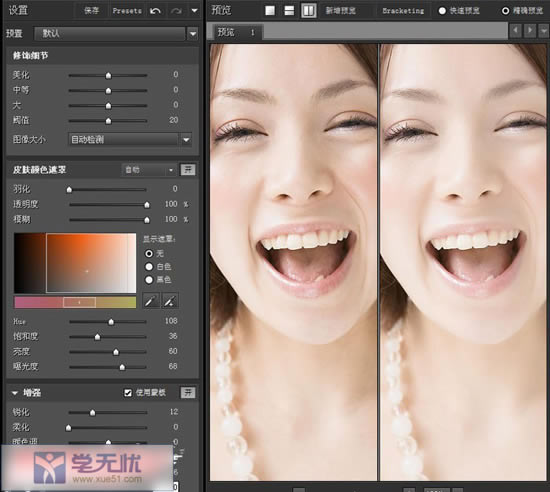The width and height of the screenshot is (550, 492).
Task: Click the Hue slider handle
Action: (x=111, y=322)
